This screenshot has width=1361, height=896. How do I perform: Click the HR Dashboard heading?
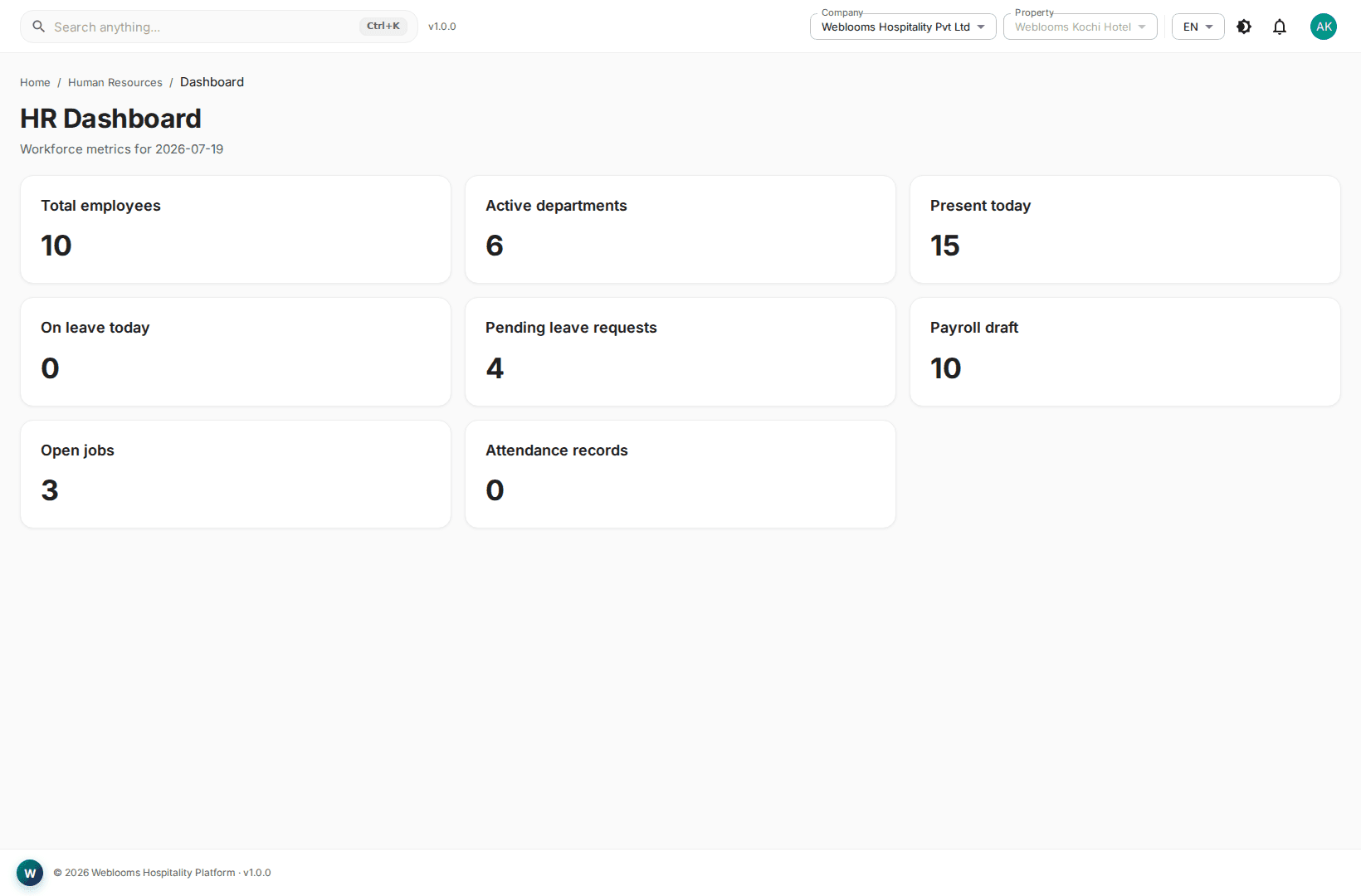click(x=110, y=119)
